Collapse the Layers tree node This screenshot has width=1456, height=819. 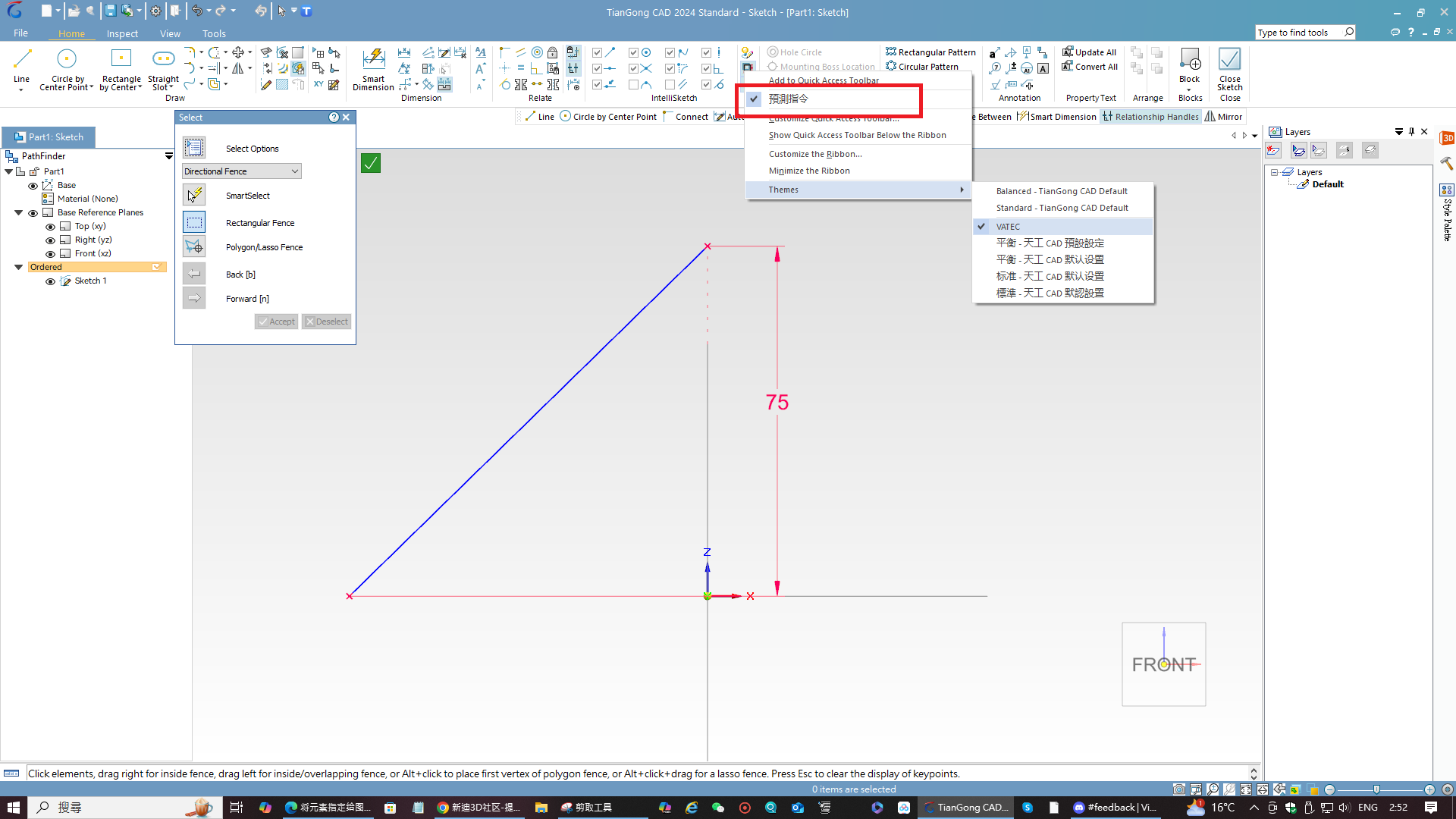1275,172
